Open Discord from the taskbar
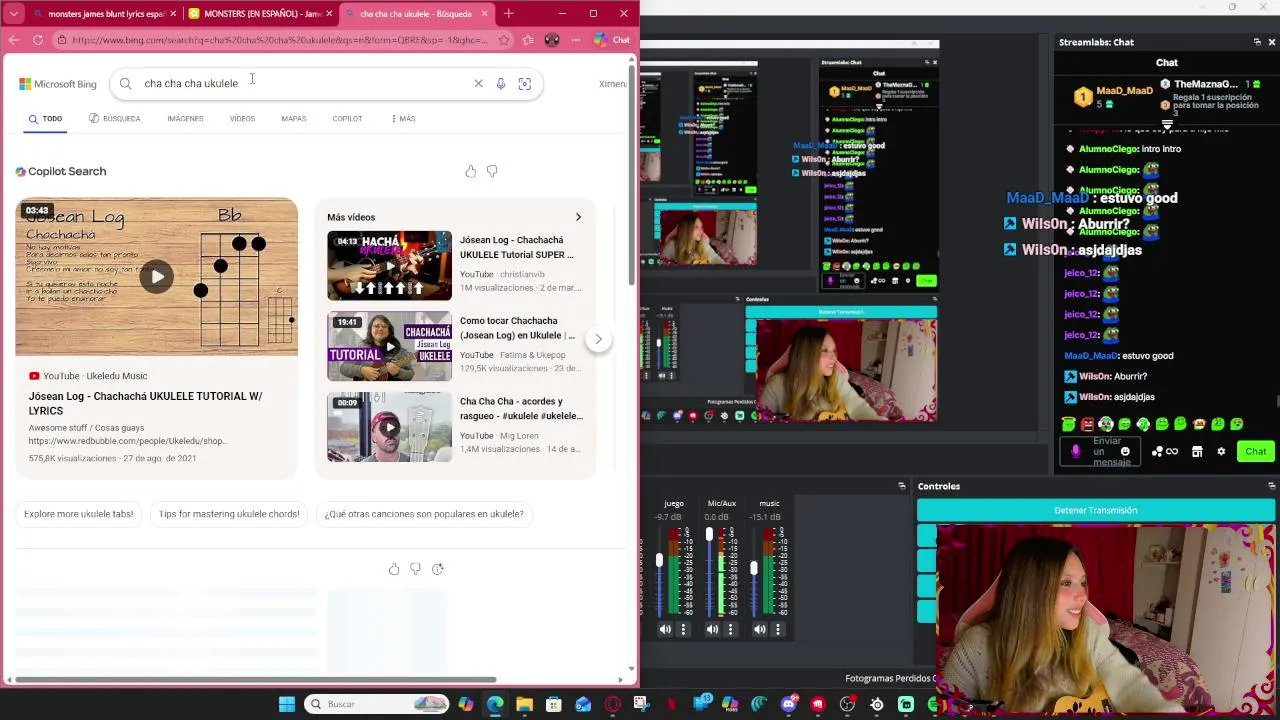Viewport: 1280px width, 720px height. click(789, 704)
